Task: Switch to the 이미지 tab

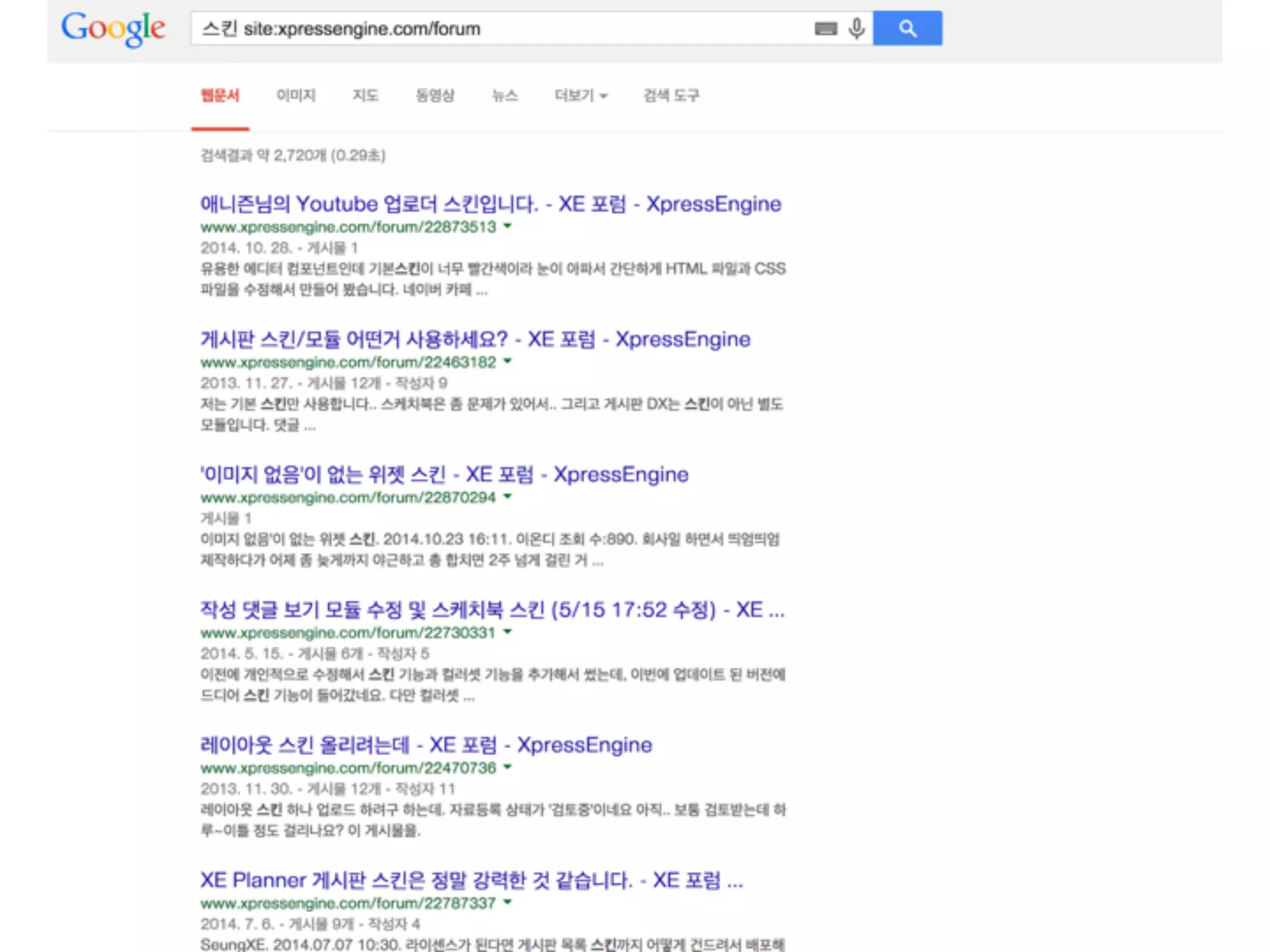Action: click(x=296, y=95)
